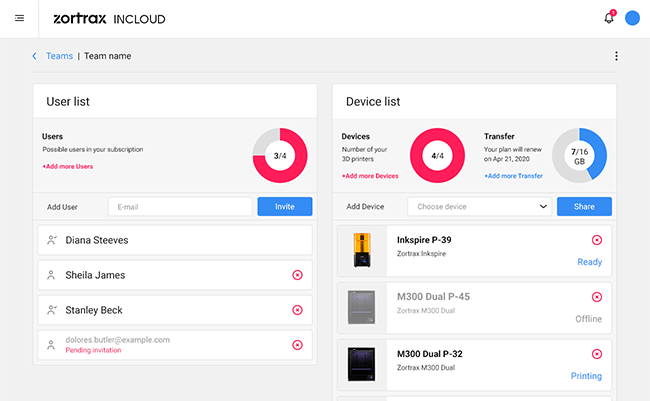Viewport: 650px width, 401px height.
Task: Remove M300 Dual P-32 device
Action: pos(597,354)
